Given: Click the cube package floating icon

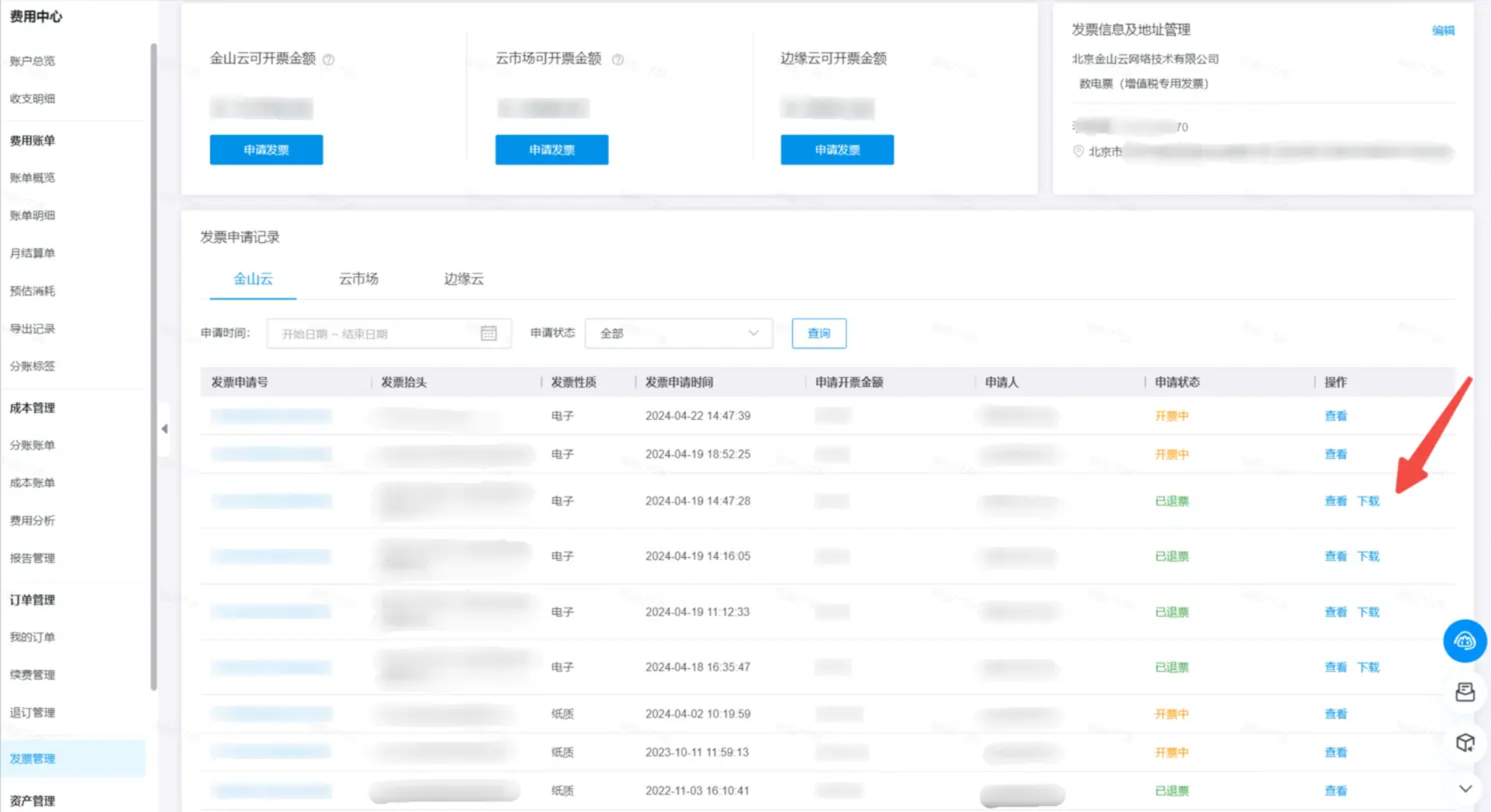Looking at the screenshot, I should (1464, 742).
